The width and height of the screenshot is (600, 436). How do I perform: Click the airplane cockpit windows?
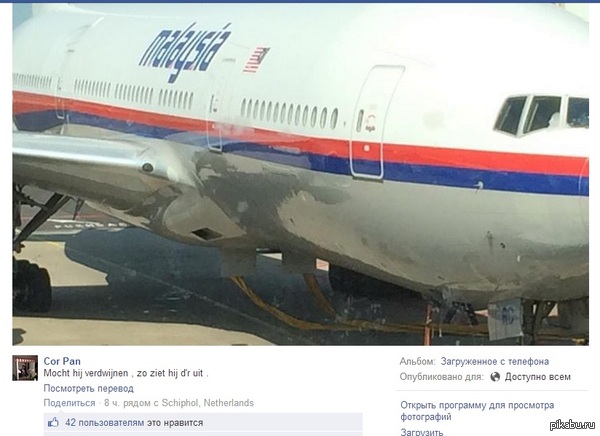point(541,115)
